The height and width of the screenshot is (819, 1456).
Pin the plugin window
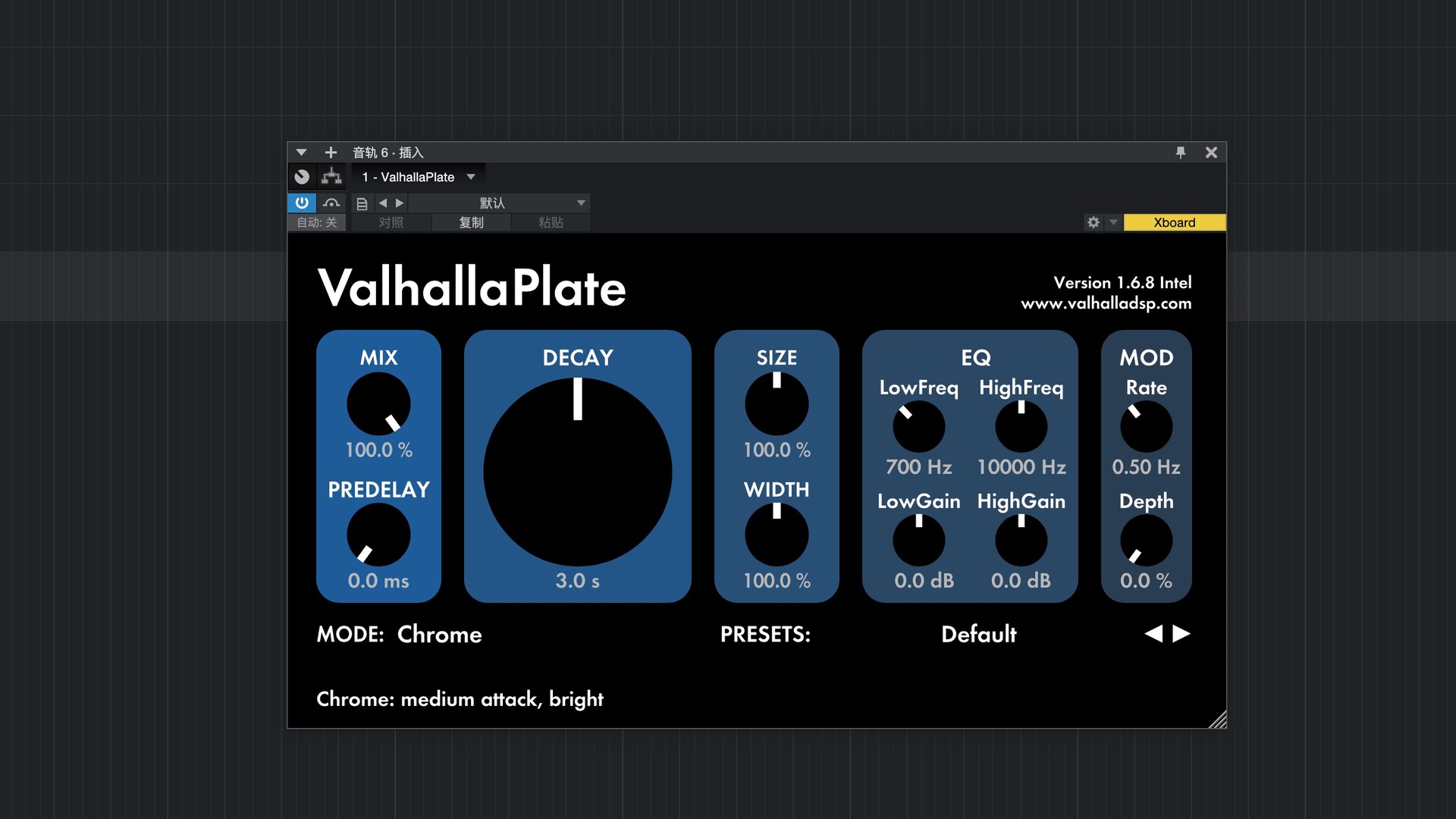click(x=1181, y=152)
